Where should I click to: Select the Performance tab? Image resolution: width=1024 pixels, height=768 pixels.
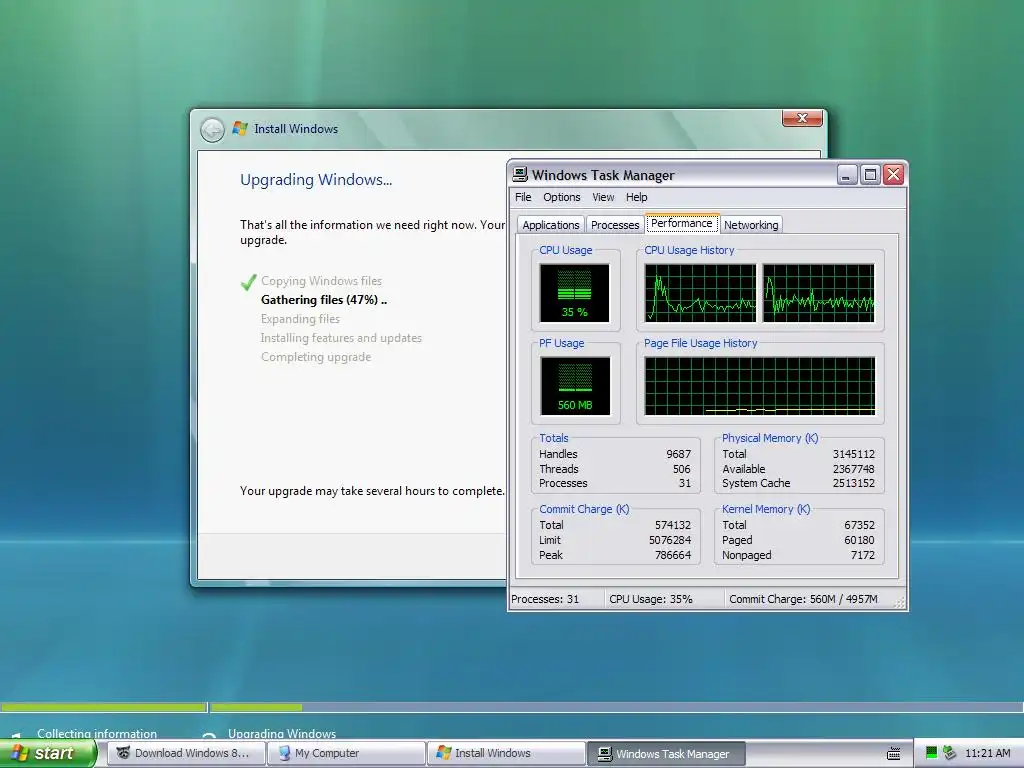(x=682, y=223)
